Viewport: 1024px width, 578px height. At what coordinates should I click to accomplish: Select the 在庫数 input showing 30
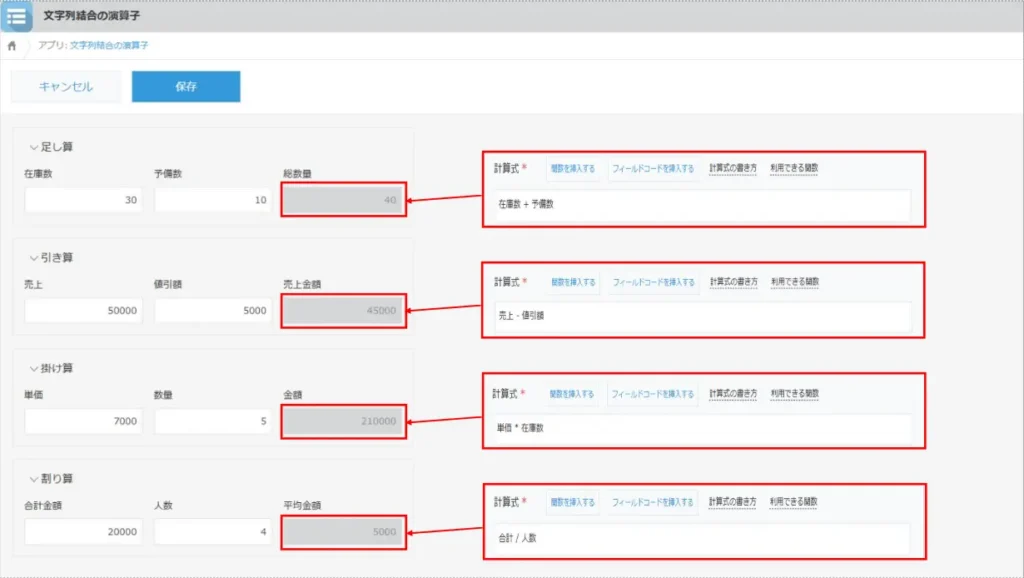click(83, 199)
